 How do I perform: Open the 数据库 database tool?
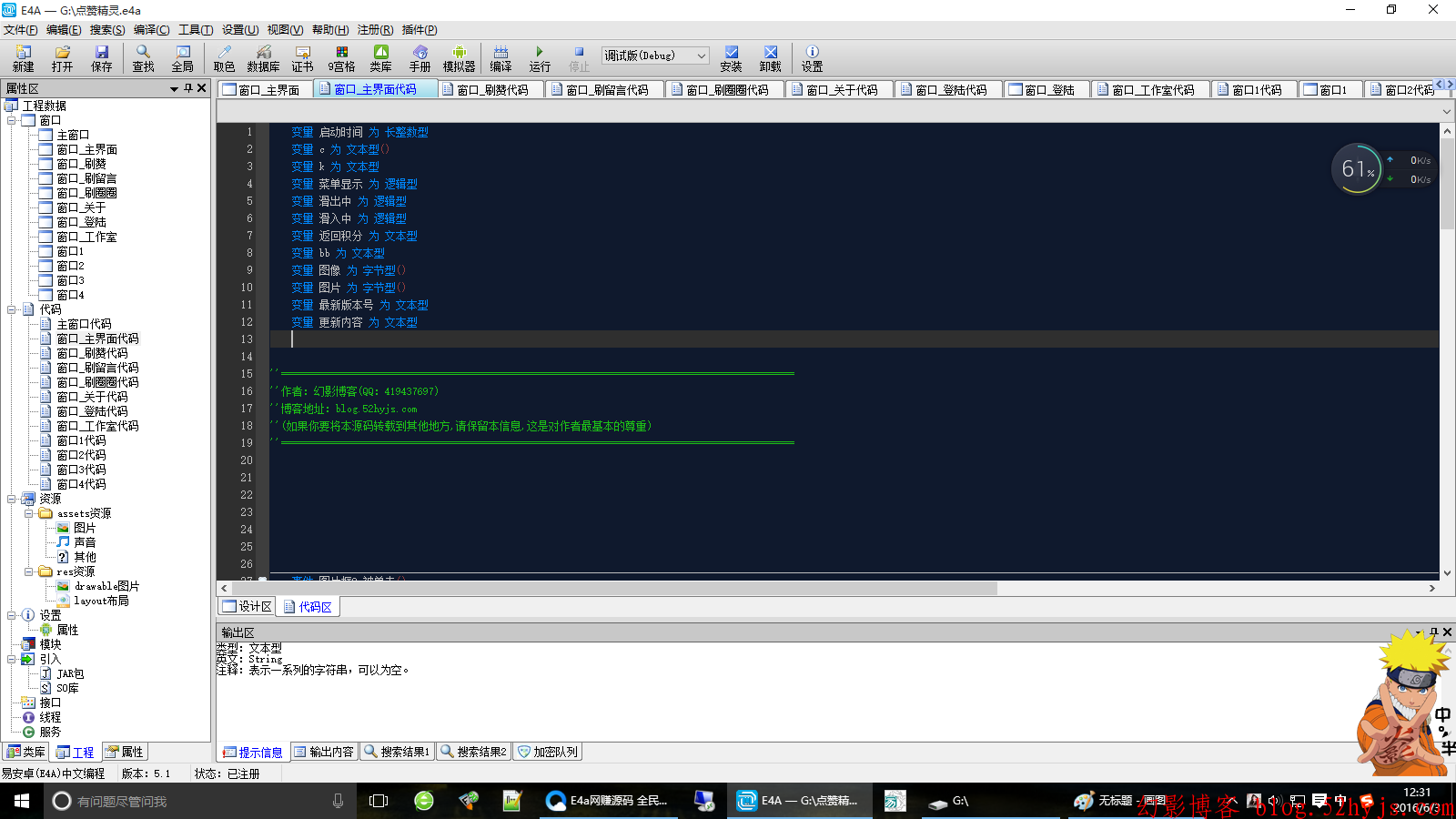coord(263,58)
